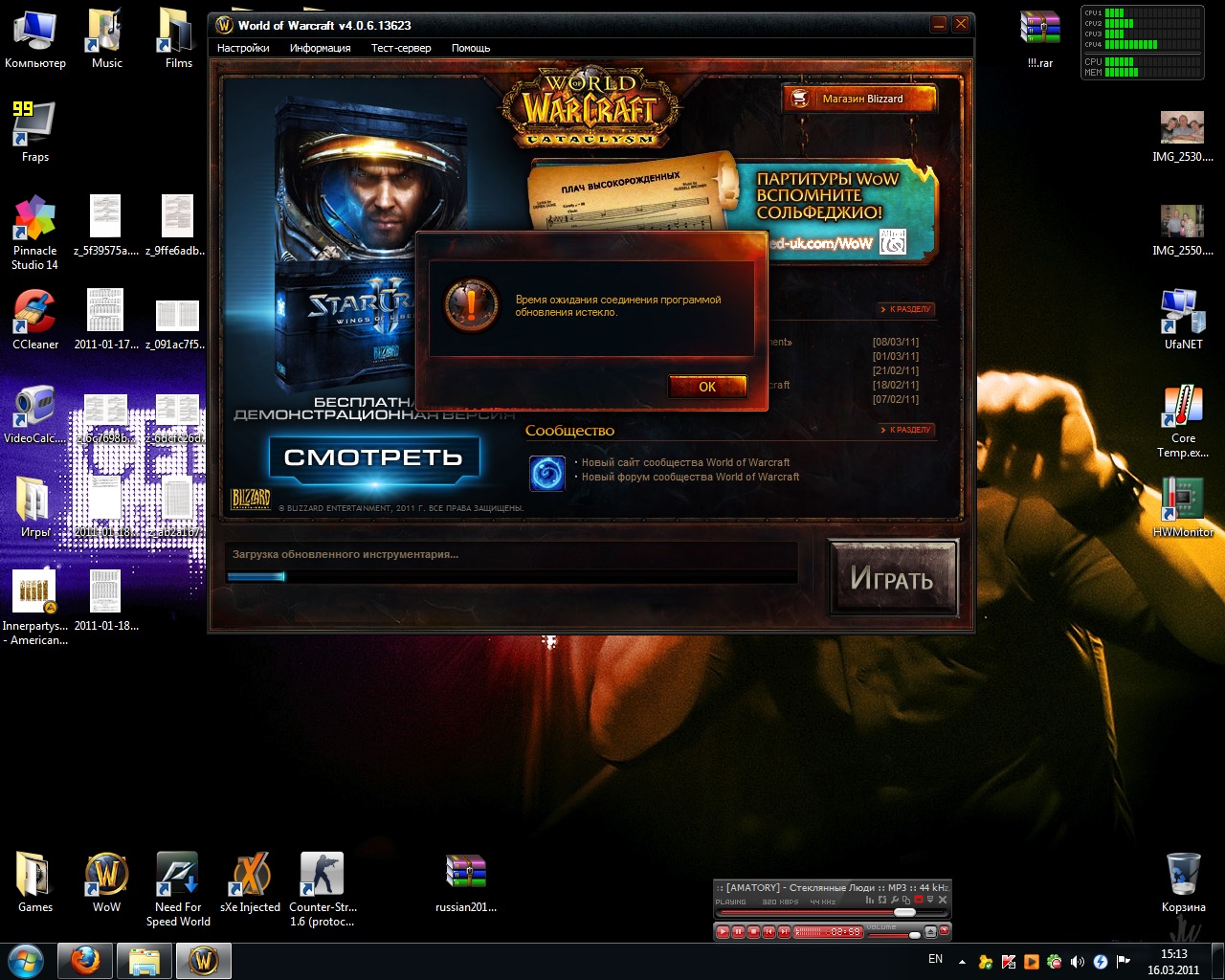Click the eject/open file button in player
This screenshot has width=1225, height=980.
click(930, 932)
